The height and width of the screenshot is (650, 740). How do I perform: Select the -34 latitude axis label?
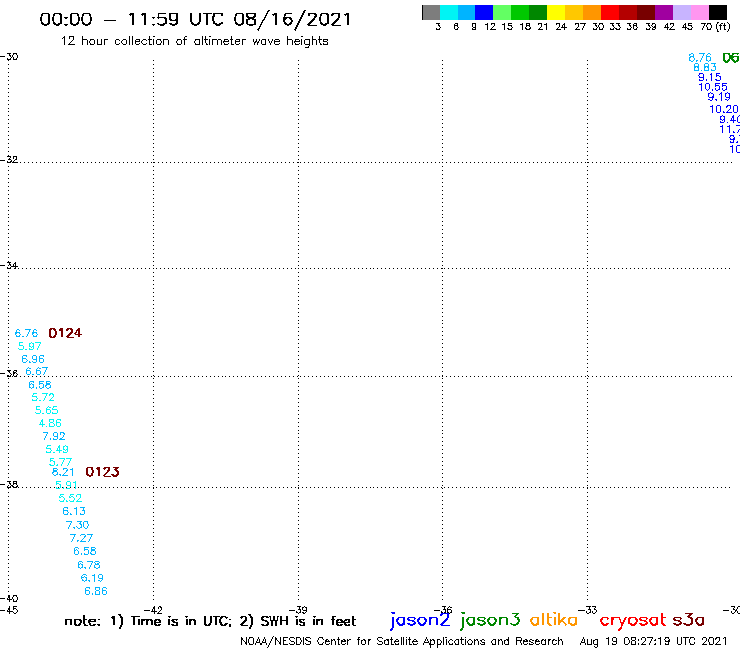9,265
